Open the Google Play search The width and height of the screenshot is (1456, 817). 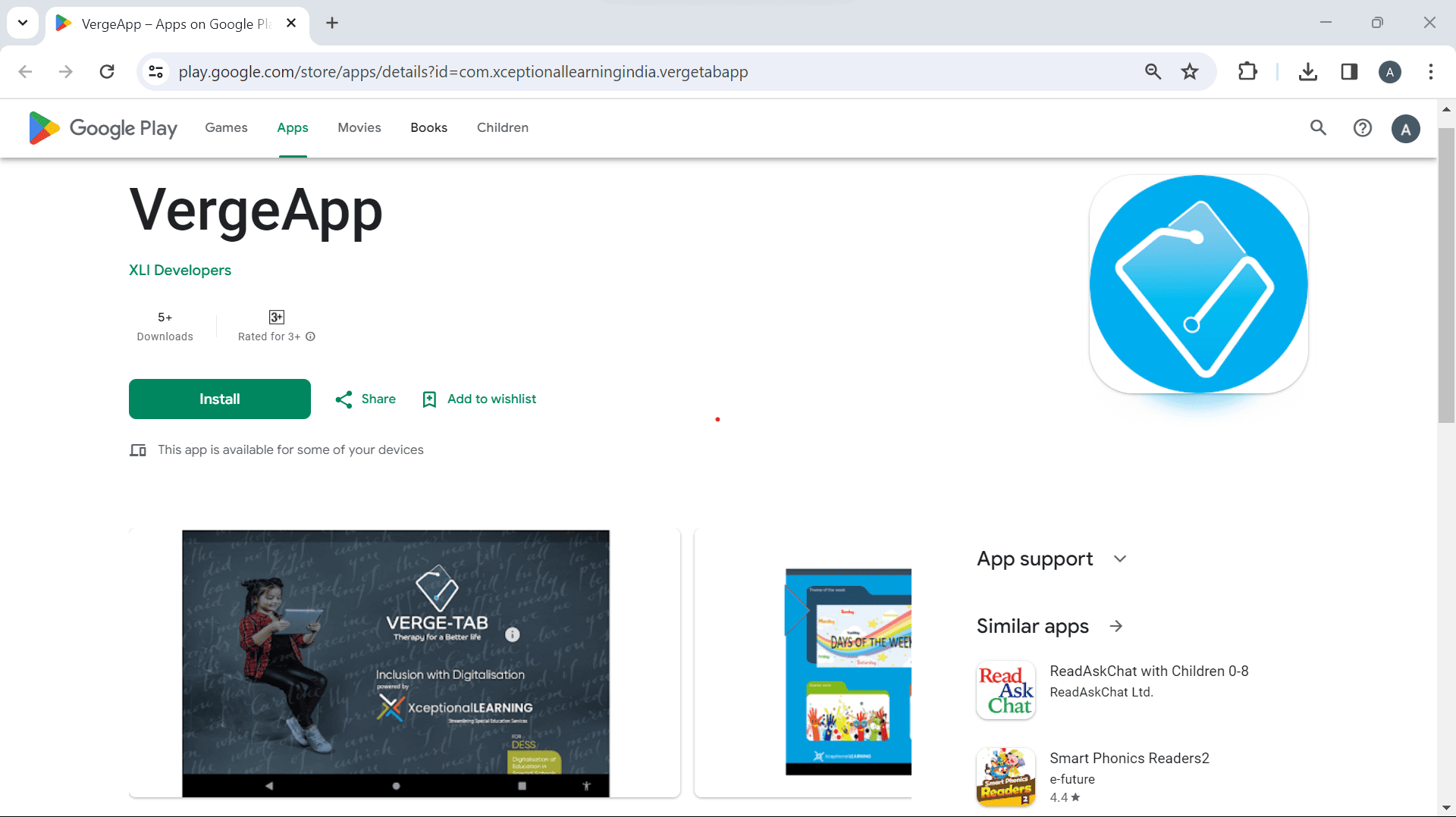coord(1318,128)
